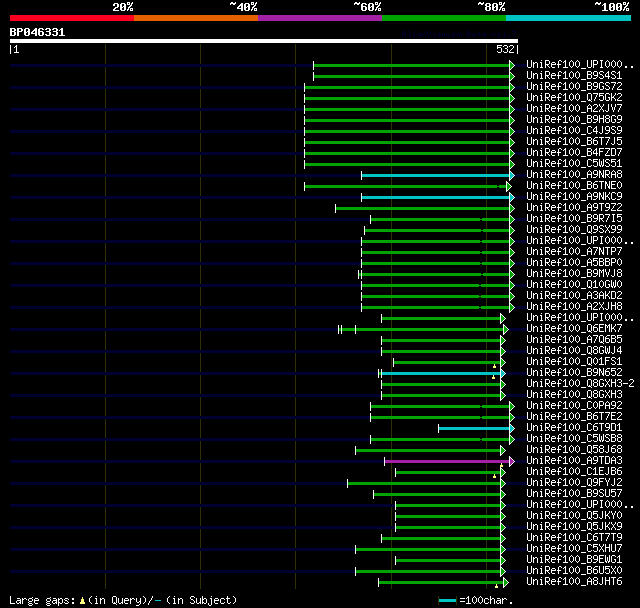
Task: Click the purple arrowhead of hit A9TDA3
Action: (512, 462)
